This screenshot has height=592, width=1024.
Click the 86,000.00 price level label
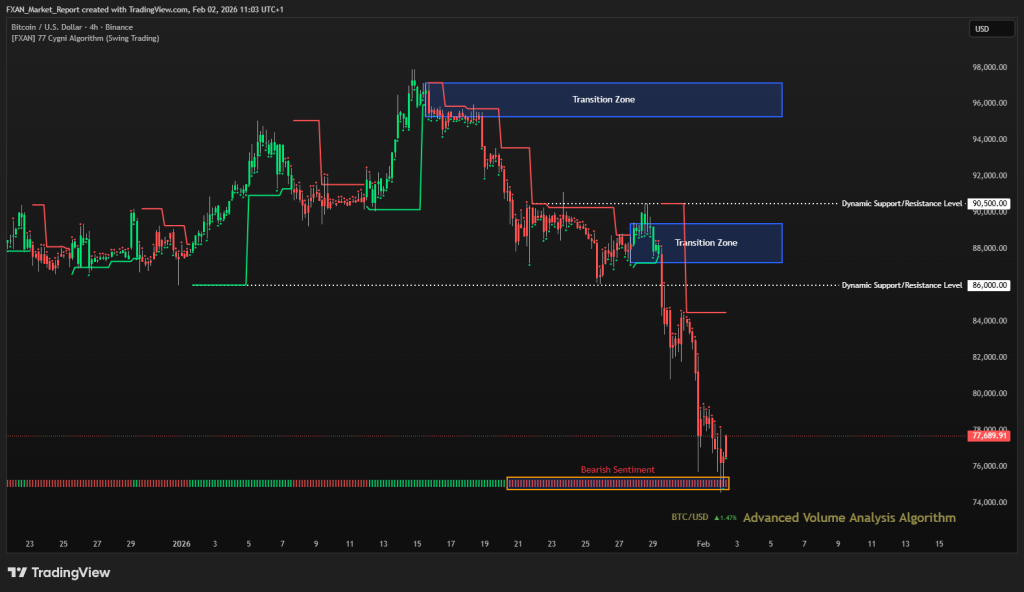pos(988,285)
